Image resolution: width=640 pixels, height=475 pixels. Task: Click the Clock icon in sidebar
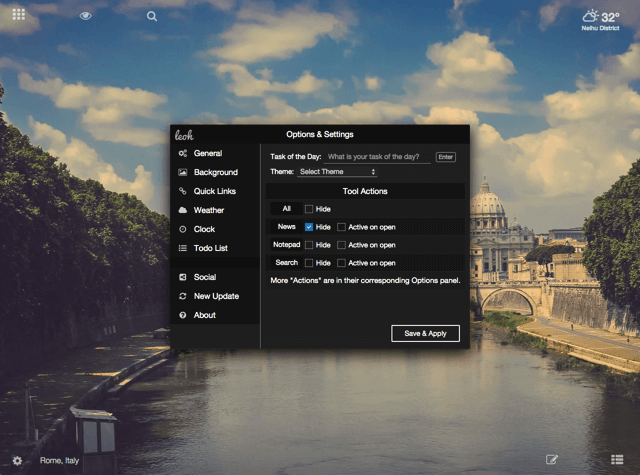(183, 229)
